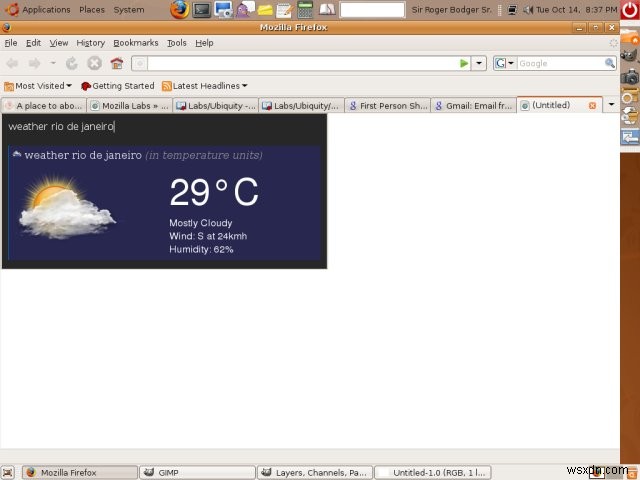Click the Firefox Back arrow button

[x=12, y=63]
